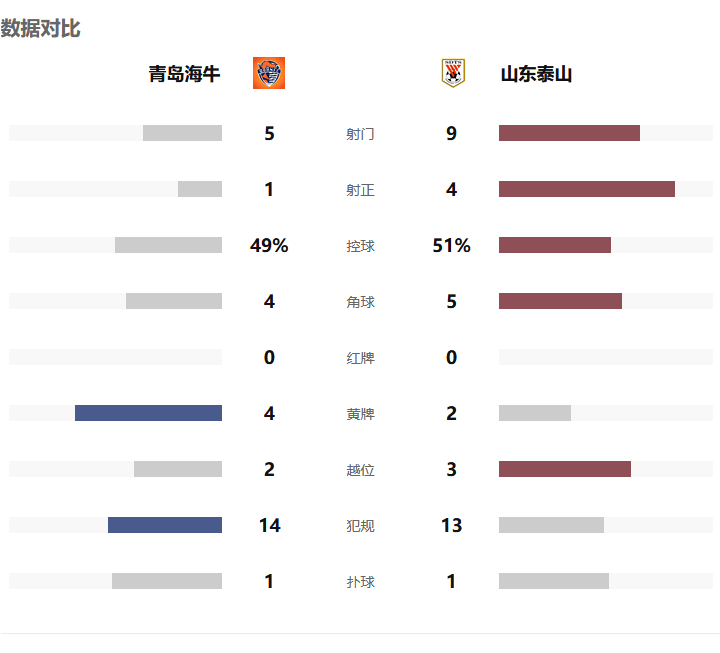Click the 越位 offside stat label

[x=360, y=470]
